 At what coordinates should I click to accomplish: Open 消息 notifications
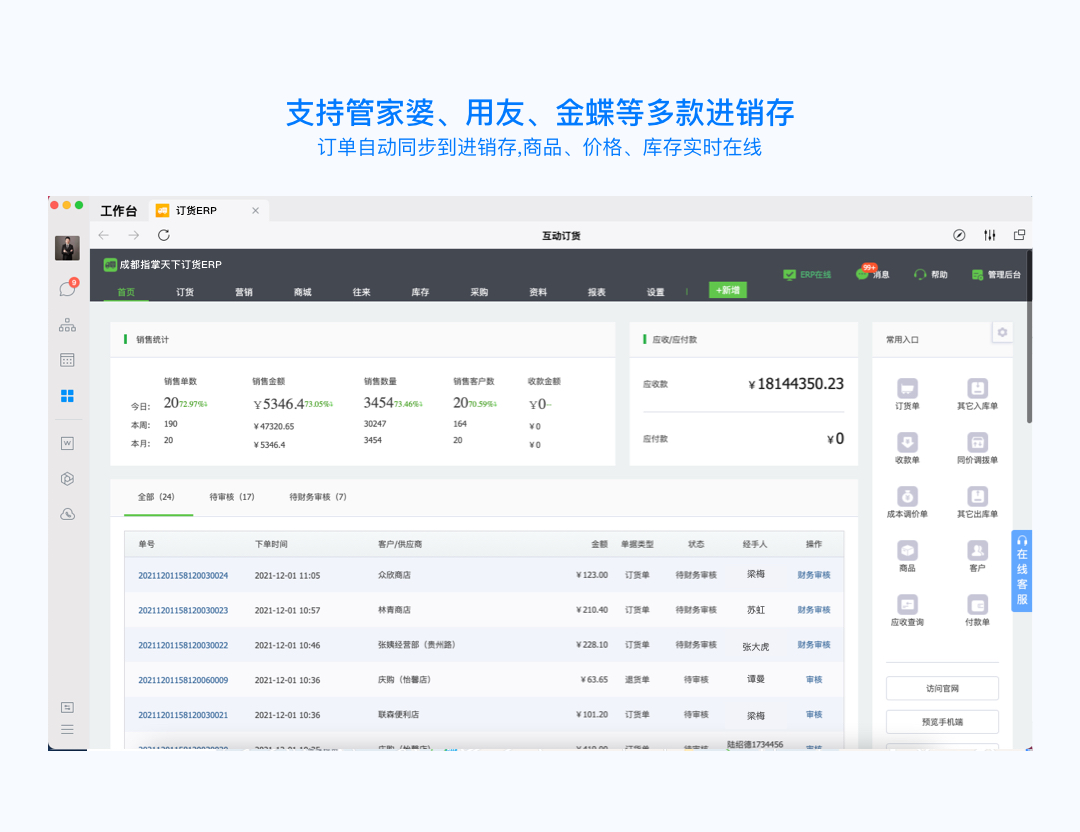(873, 273)
